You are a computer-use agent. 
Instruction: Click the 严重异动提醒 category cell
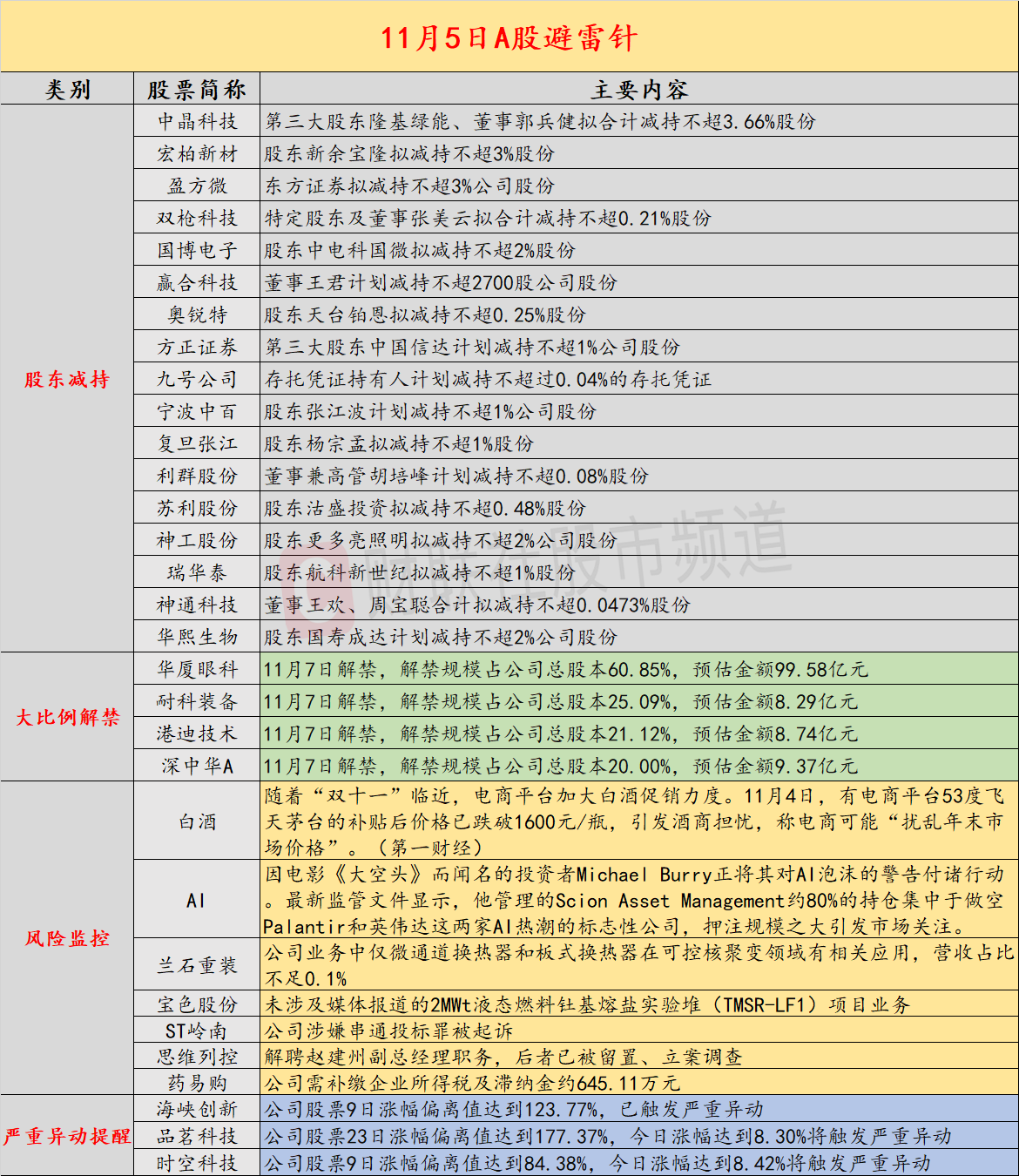pos(67,1136)
